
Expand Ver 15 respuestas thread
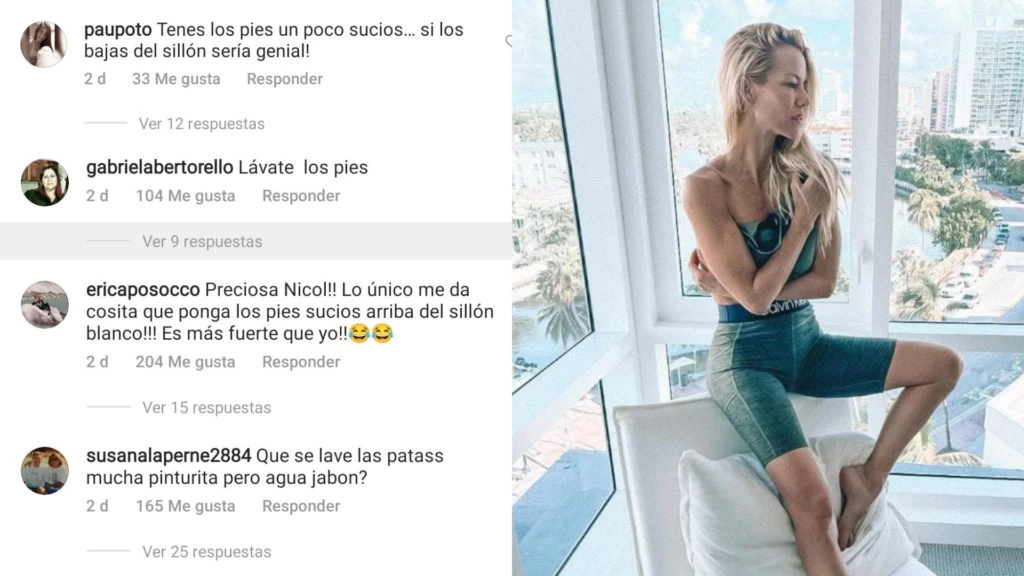point(206,408)
